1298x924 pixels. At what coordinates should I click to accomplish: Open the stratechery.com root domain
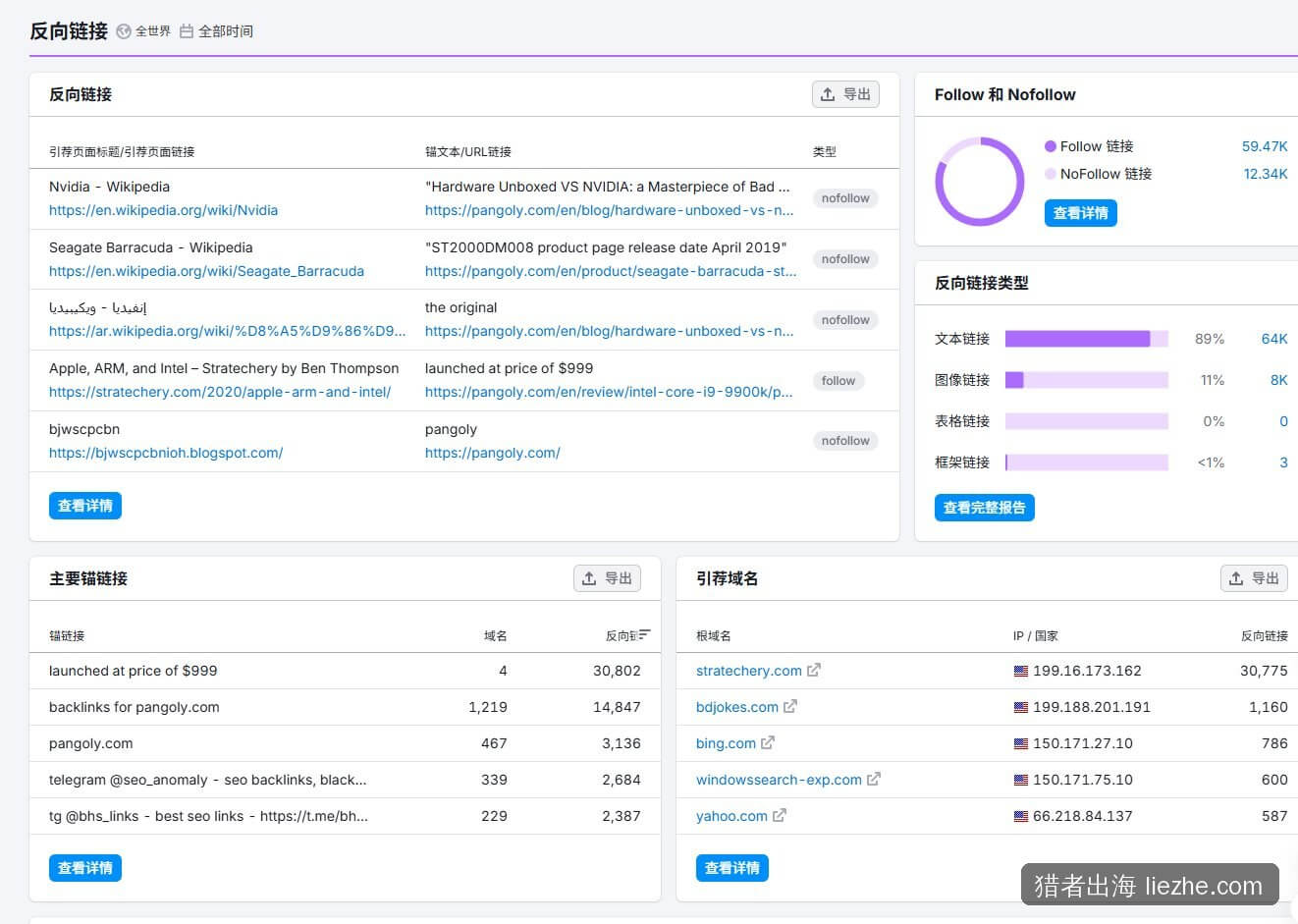[749, 671]
